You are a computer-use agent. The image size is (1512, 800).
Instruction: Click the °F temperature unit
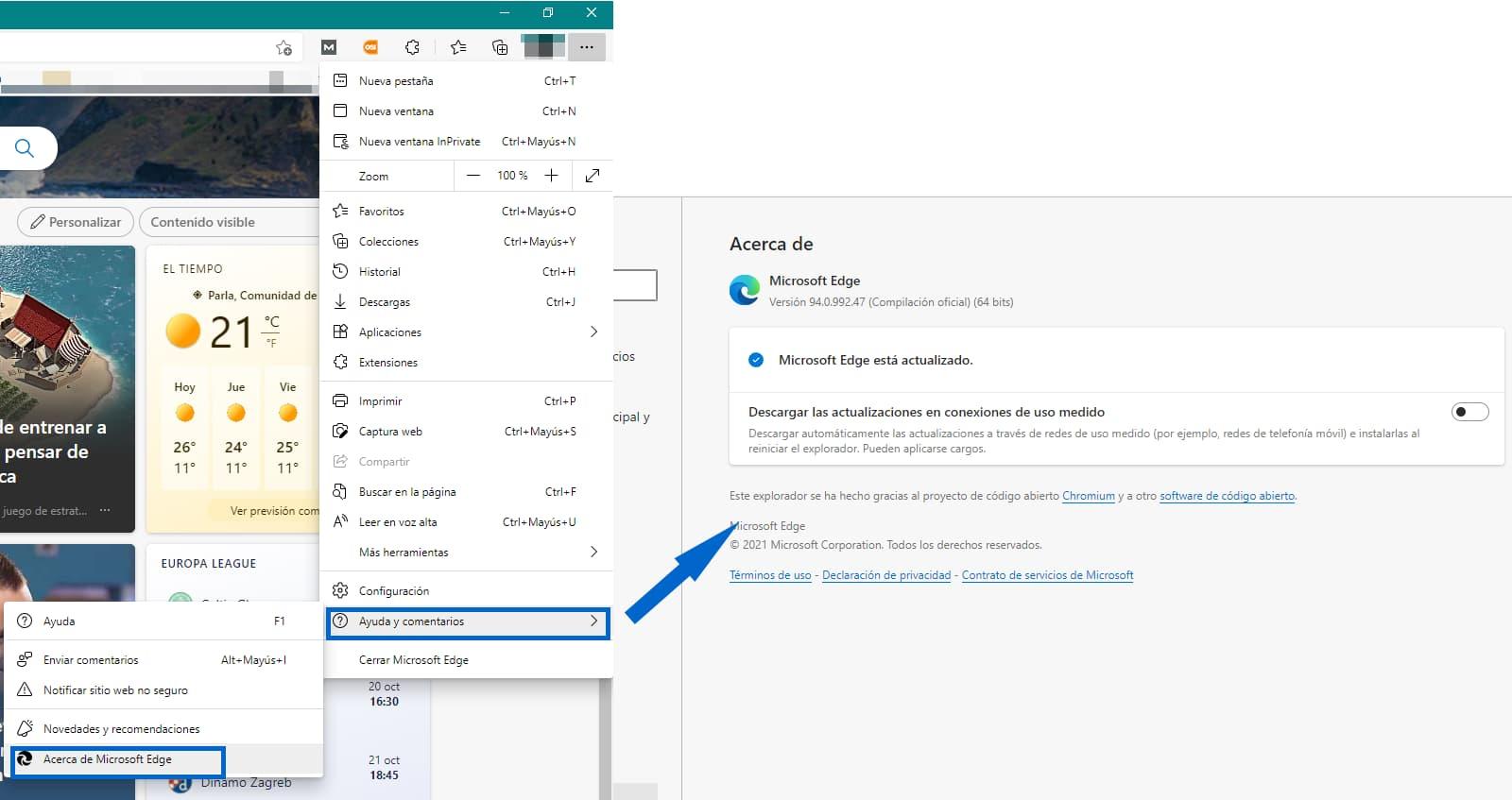(271, 343)
